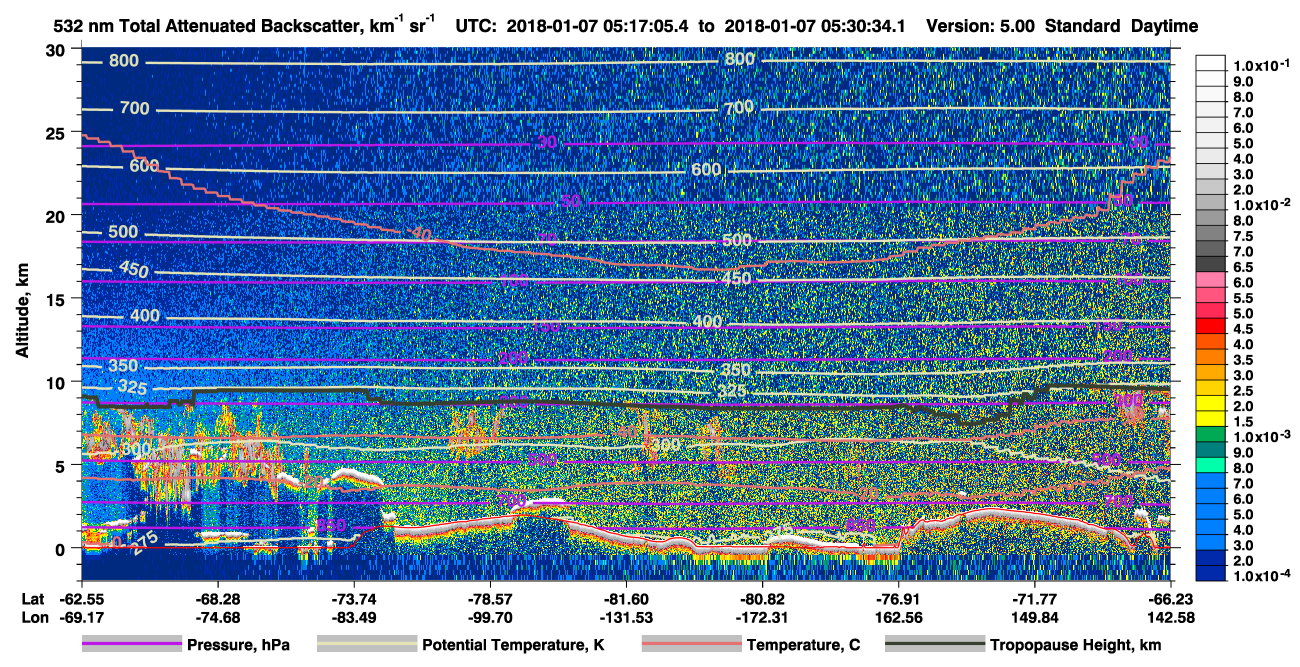Click the 'Altitude, km' axis label

22,313
